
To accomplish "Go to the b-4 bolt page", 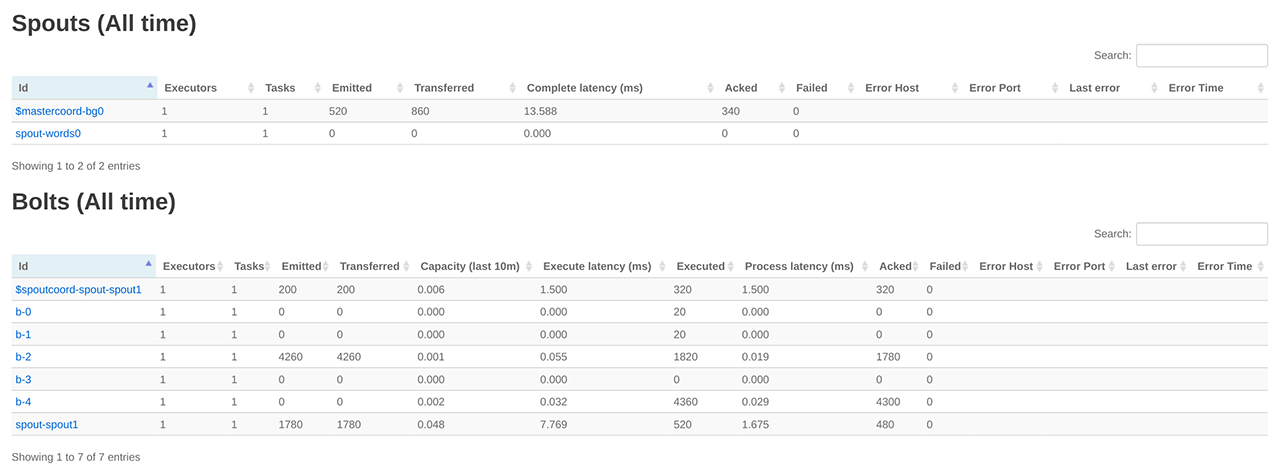I will coord(23,401).
